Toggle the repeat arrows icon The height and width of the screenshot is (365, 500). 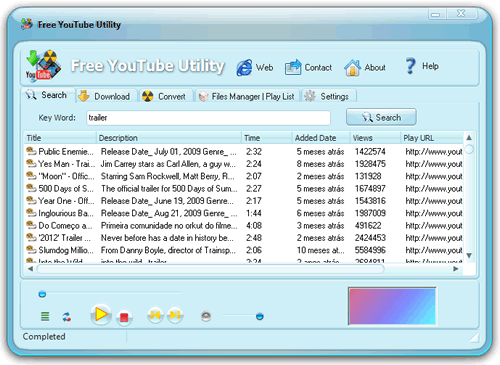pos(67,317)
